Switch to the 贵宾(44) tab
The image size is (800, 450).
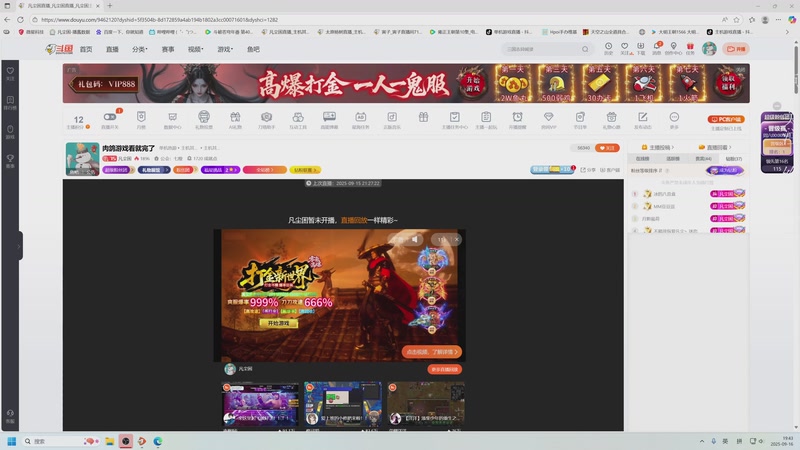704,159
